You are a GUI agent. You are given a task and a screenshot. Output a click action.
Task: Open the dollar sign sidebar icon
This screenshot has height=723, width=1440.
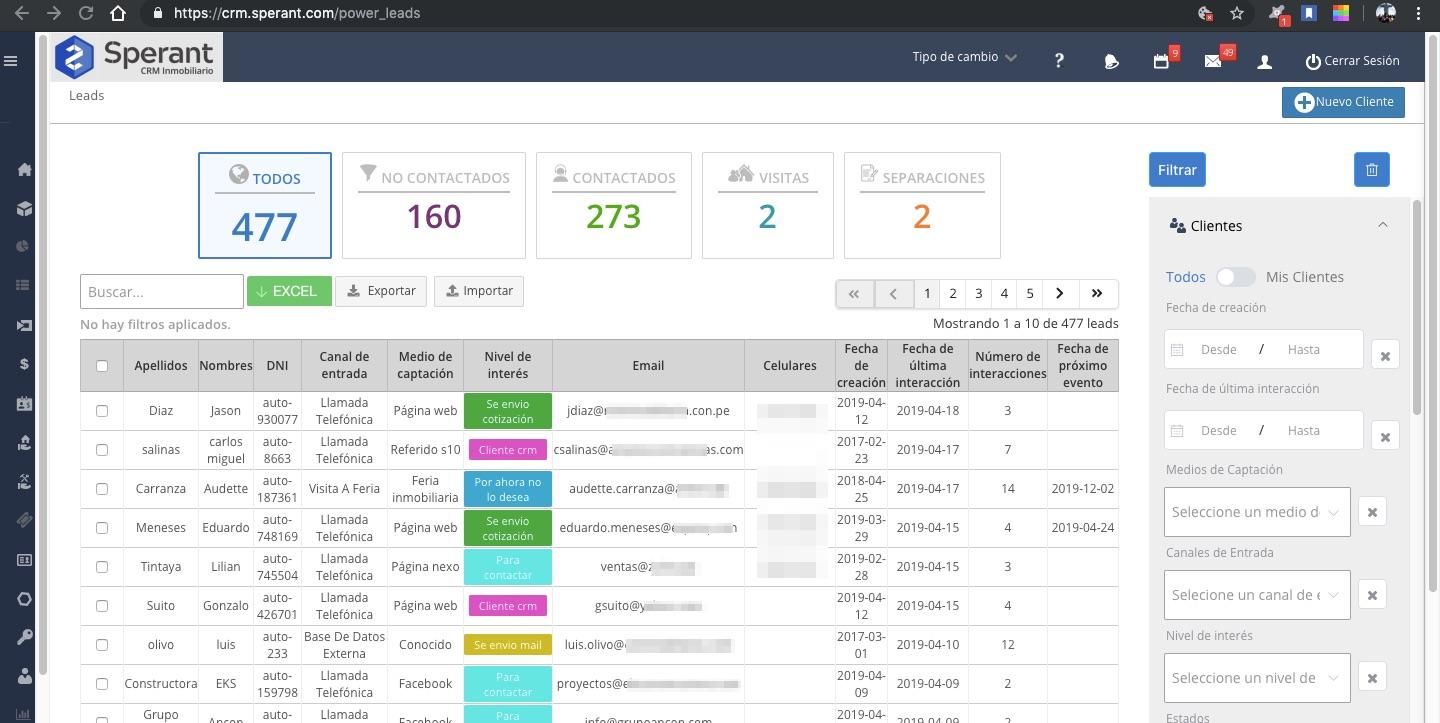(x=25, y=364)
